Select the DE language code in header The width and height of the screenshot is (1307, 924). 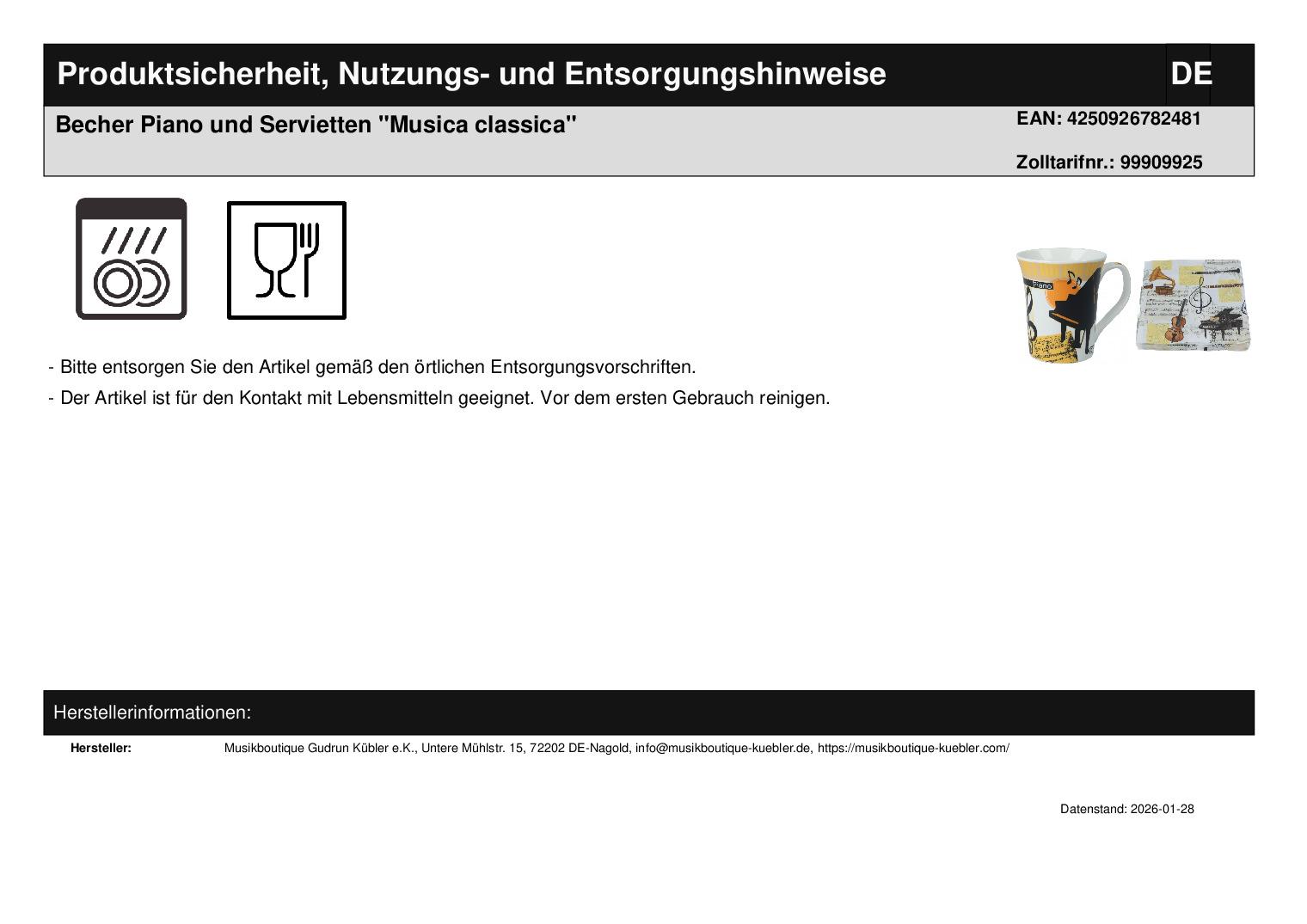[1190, 75]
